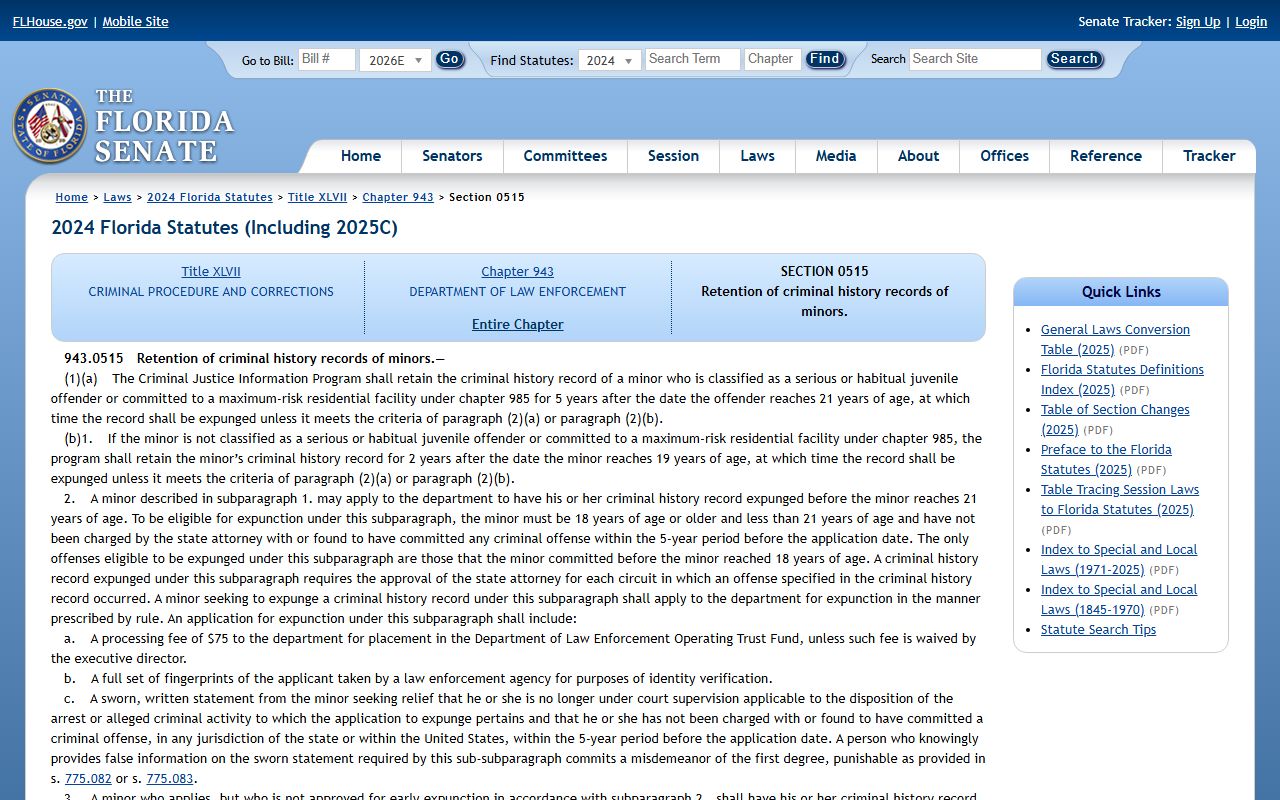Screen dimensions: 1280x800
Task: Focus the Bill # input field
Action: (x=327, y=59)
